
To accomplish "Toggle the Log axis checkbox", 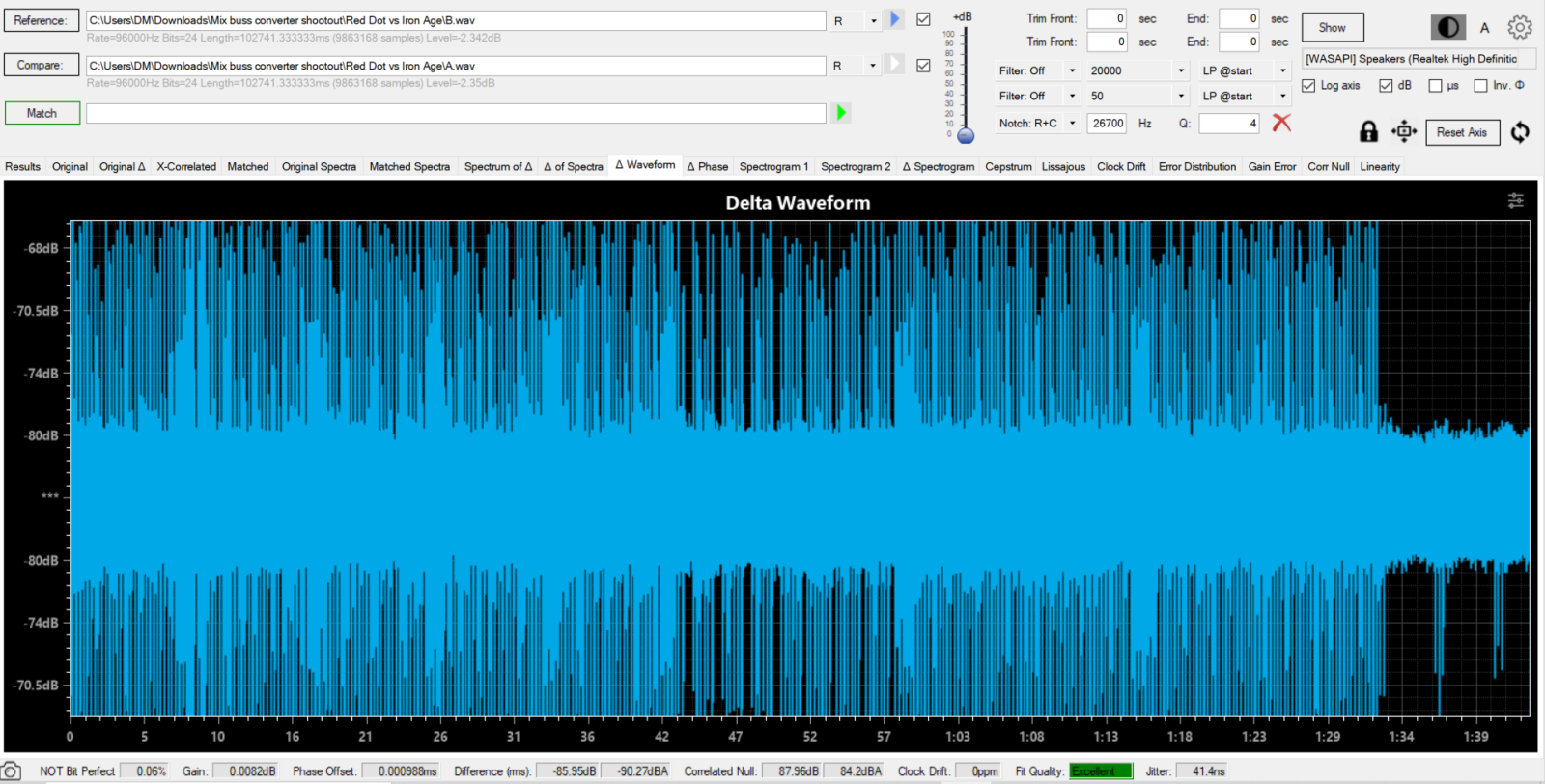I will coord(1308,85).
